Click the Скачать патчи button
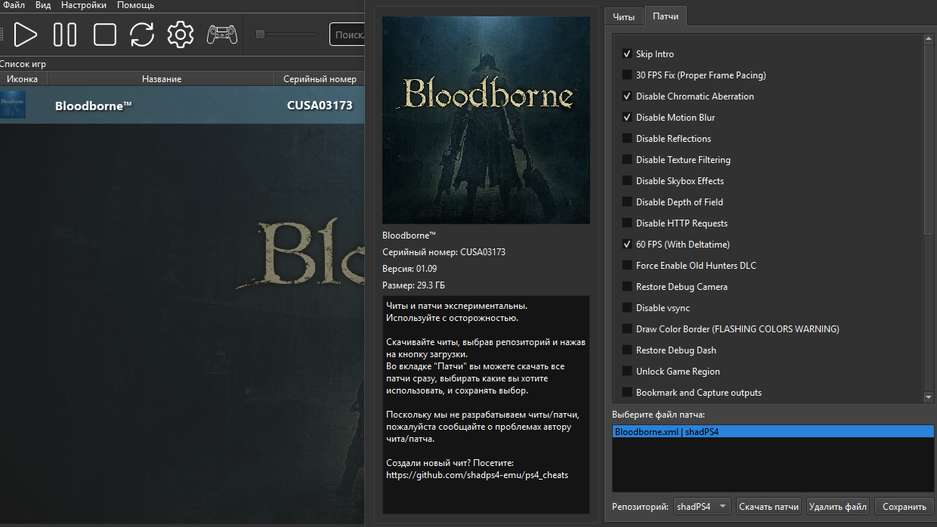 coord(768,507)
